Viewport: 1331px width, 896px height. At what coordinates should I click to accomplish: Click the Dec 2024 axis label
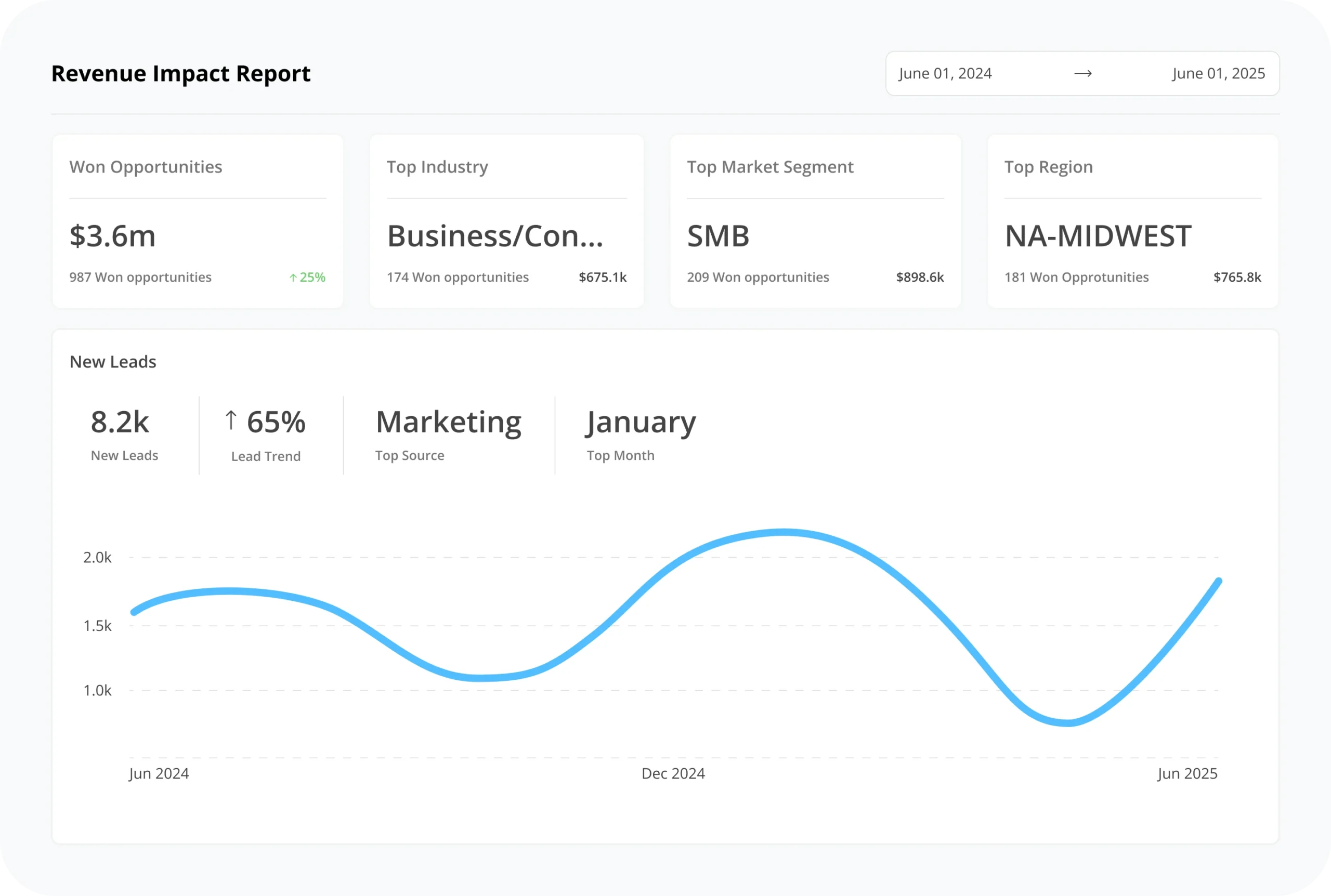tap(673, 773)
